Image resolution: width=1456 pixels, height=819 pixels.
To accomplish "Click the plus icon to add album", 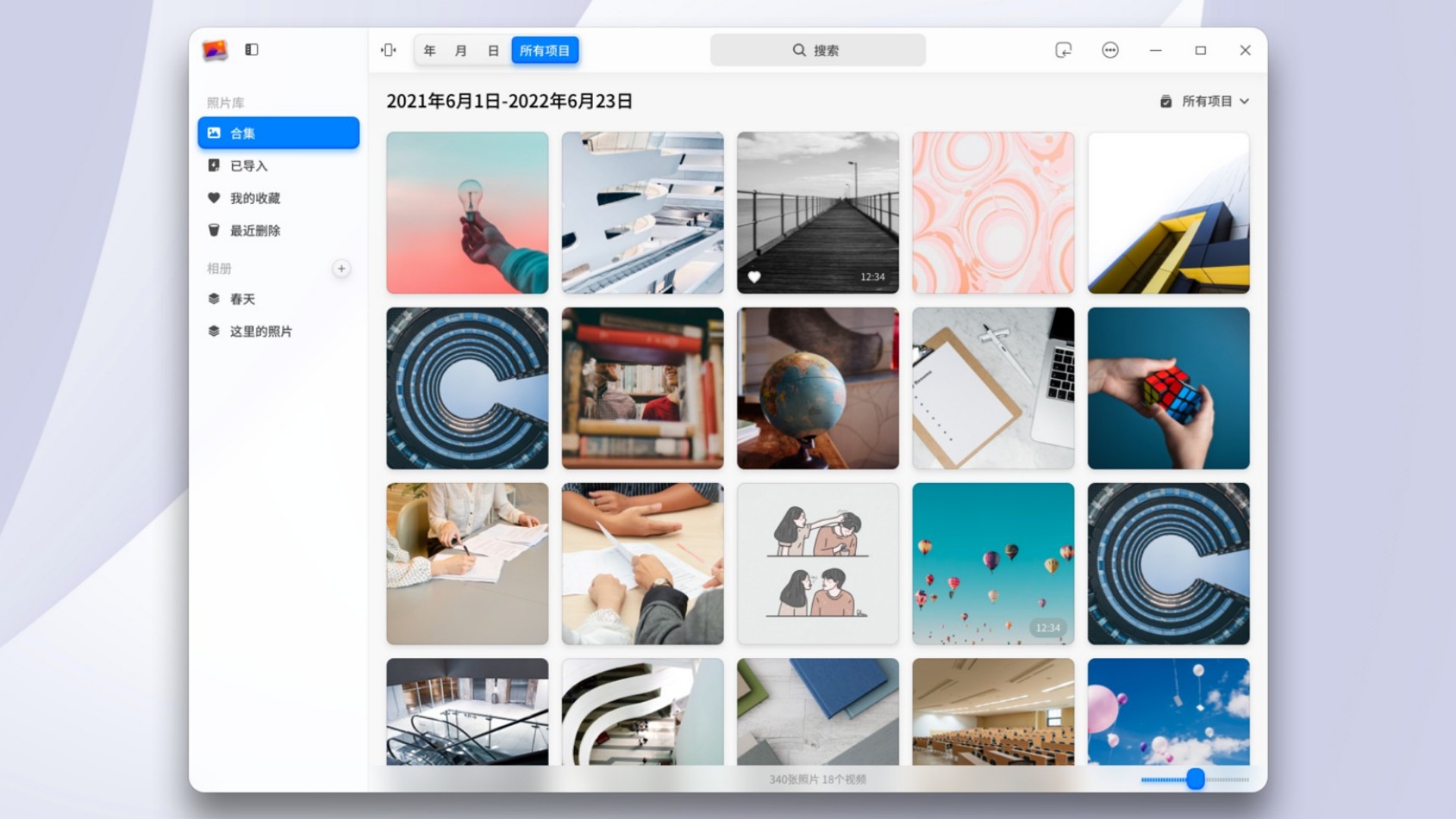I will [341, 268].
